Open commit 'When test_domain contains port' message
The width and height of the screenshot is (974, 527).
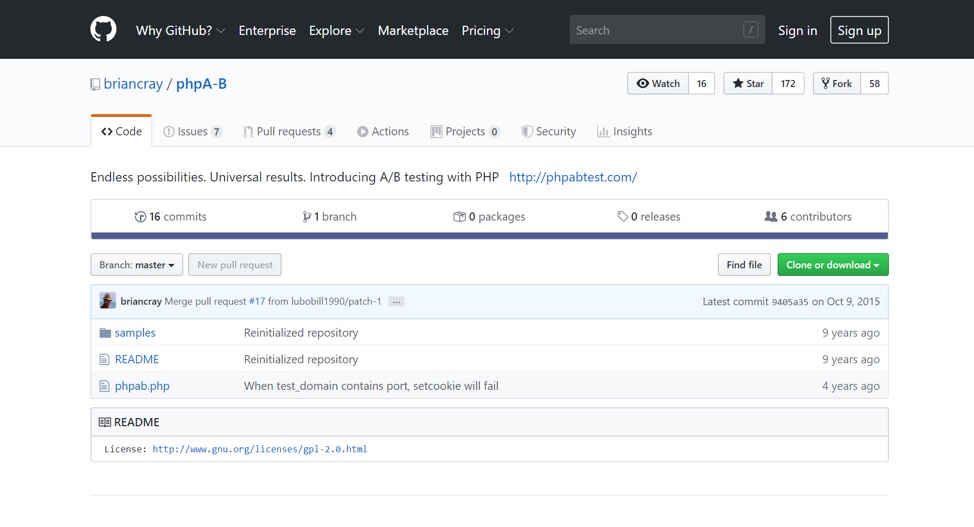(x=371, y=386)
